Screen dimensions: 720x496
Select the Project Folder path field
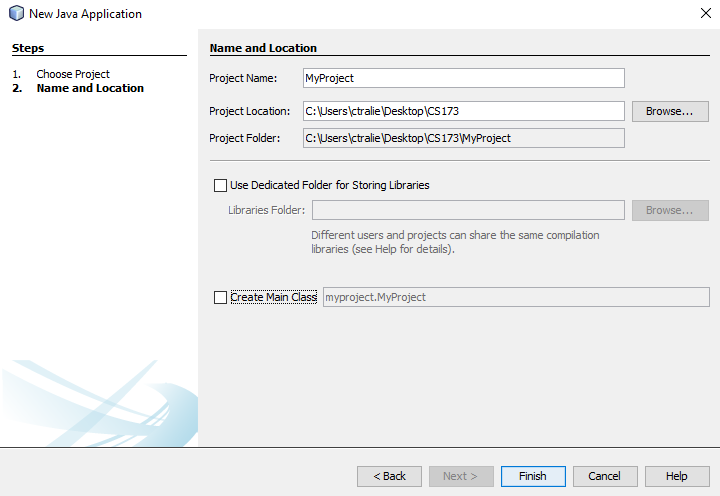pyautogui.click(x=464, y=138)
